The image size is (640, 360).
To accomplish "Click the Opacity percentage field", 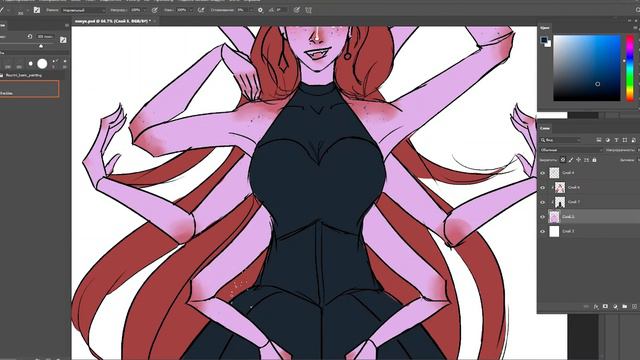I will 136,10.
